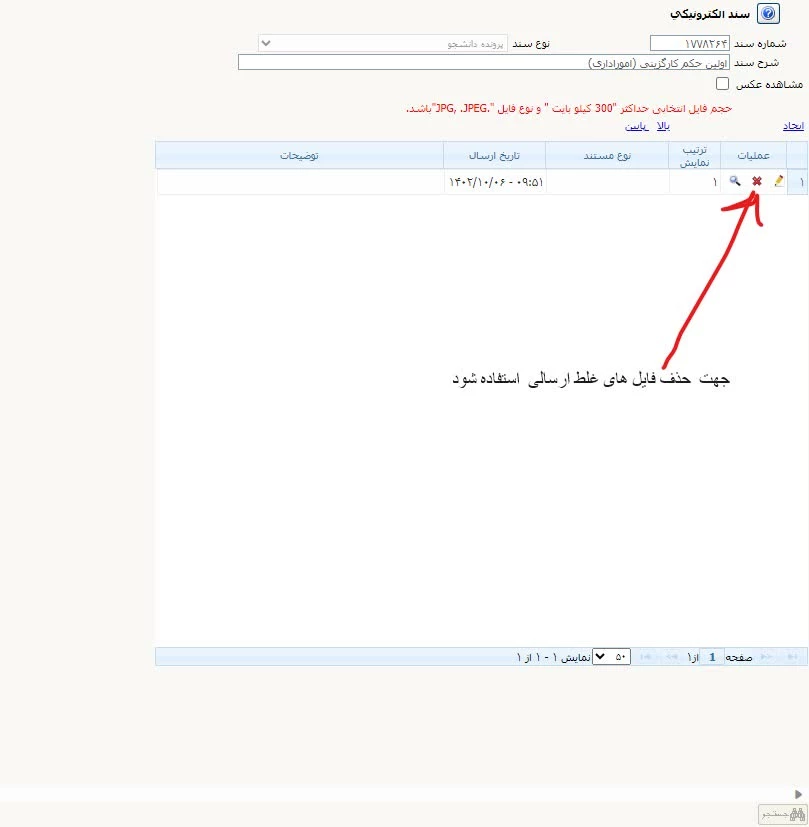809x827 pixels.
Task: Sort by تاریخ ارسال column header
Action: point(494,156)
